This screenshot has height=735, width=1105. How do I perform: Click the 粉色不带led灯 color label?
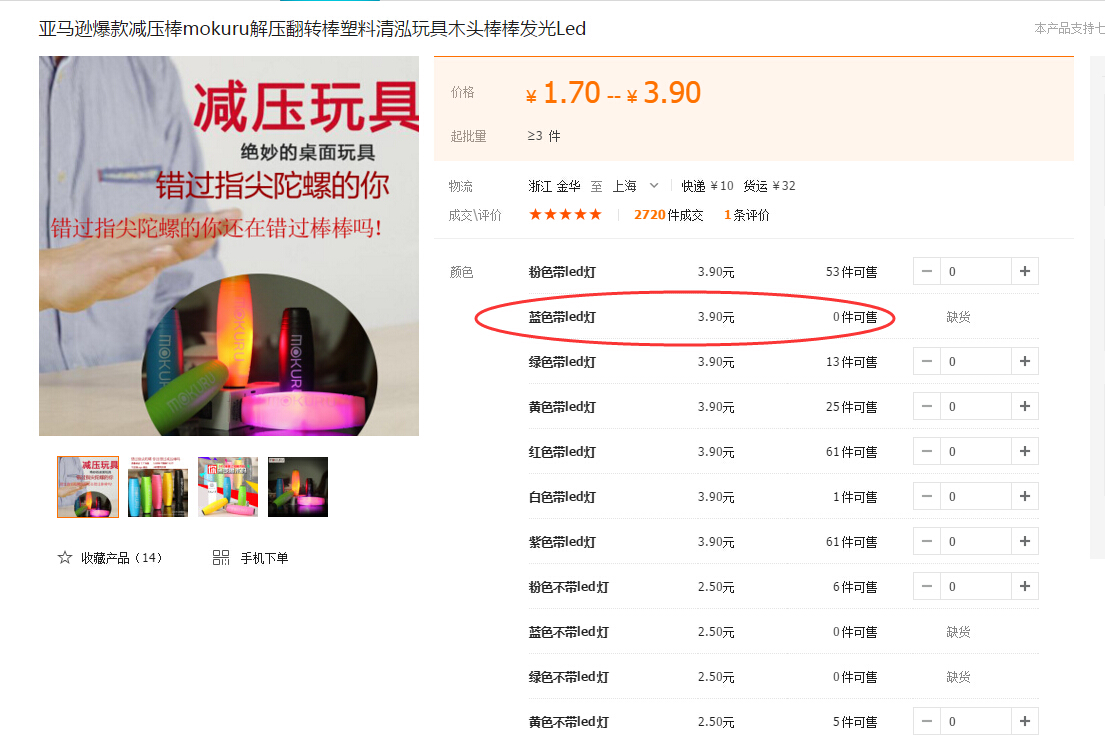(569, 588)
